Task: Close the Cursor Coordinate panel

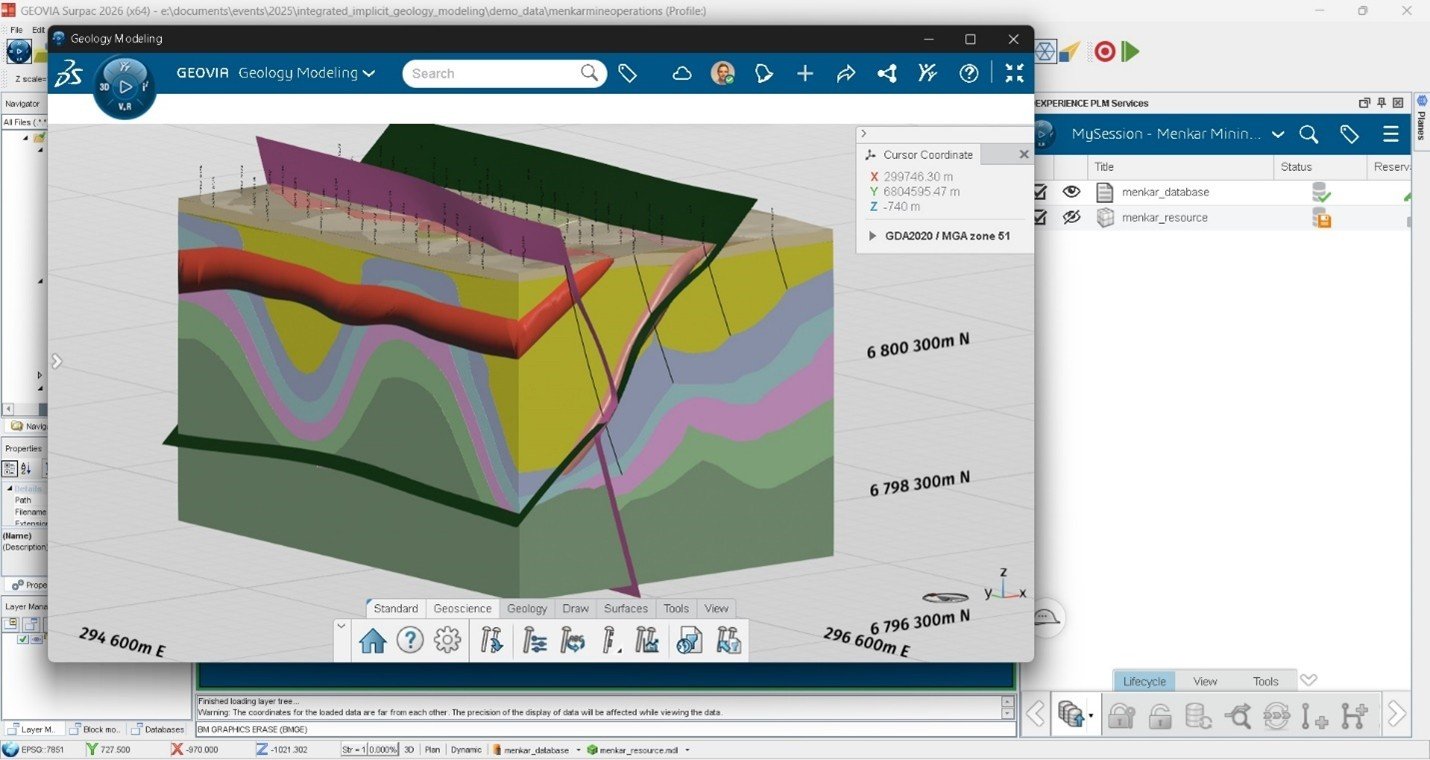Action: pos(1023,155)
